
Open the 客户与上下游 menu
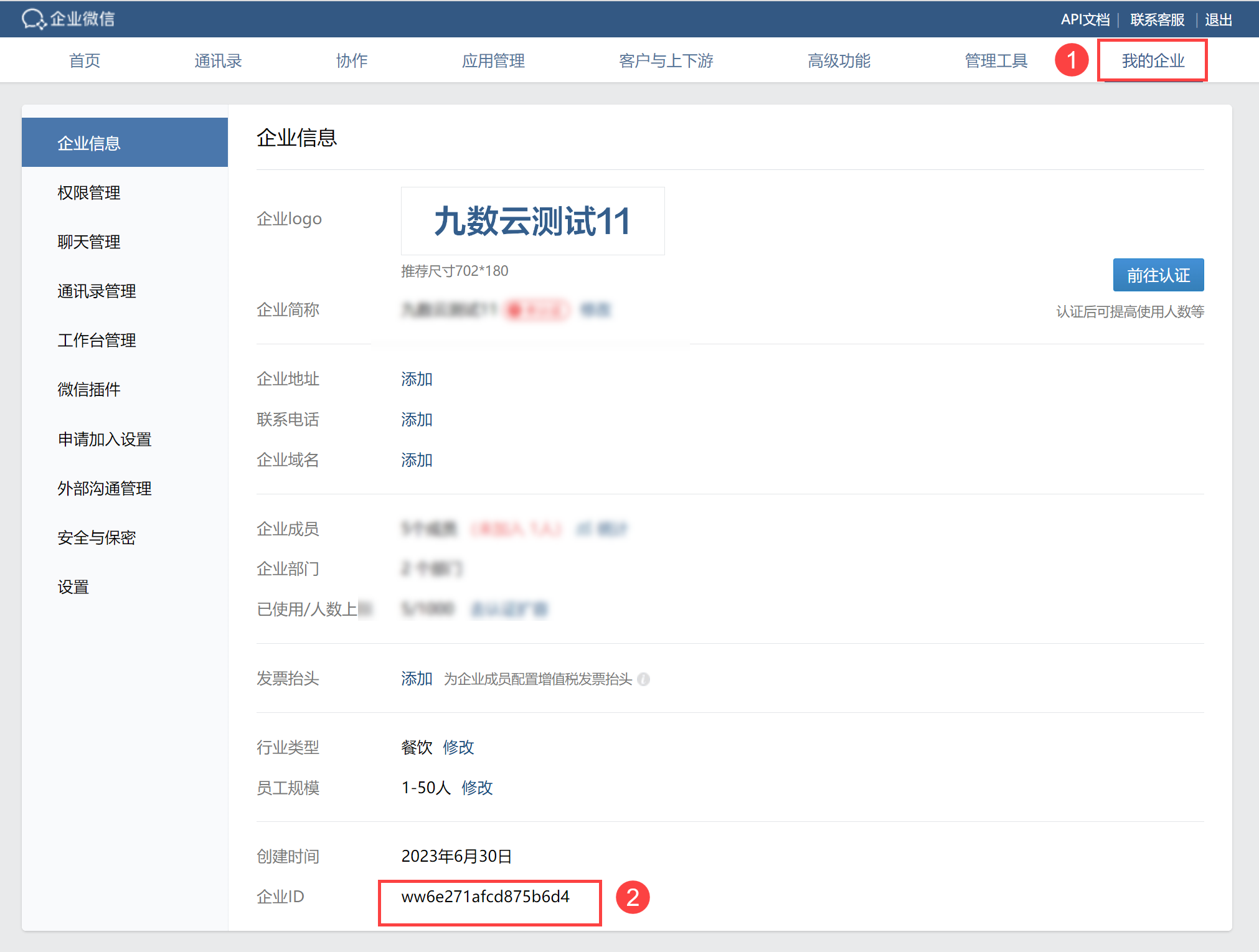click(x=666, y=60)
